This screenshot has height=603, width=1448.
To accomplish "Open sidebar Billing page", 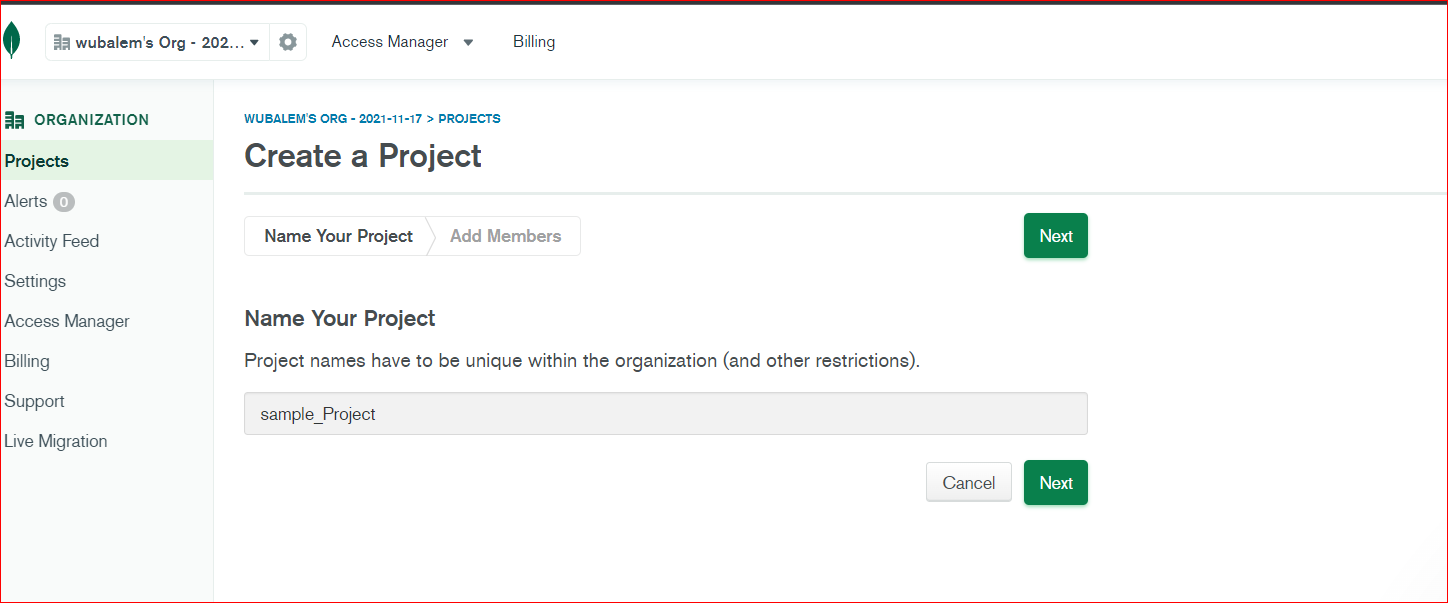I will [x=27, y=361].
